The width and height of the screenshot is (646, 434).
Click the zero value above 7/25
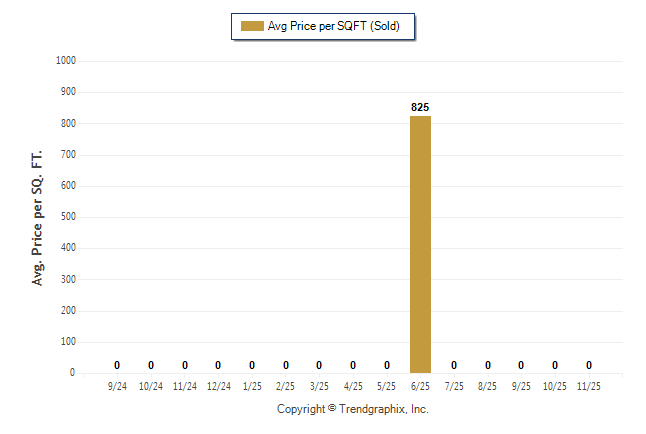454,365
